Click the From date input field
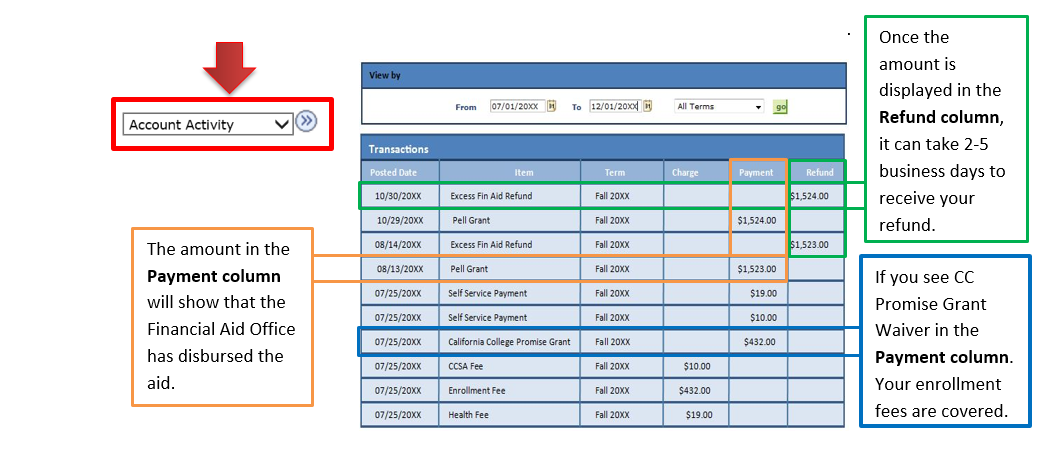The height and width of the screenshot is (449, 1043). point(515,106)
